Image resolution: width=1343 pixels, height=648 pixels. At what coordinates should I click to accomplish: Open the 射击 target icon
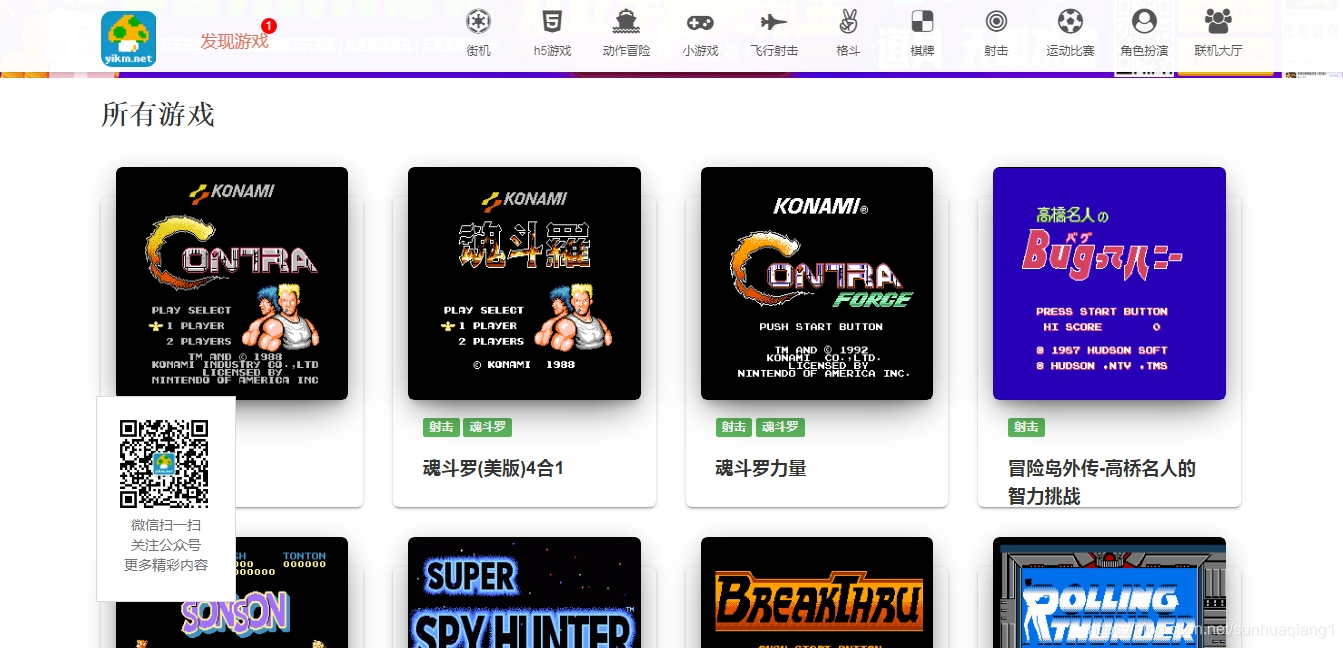(996, 21)
